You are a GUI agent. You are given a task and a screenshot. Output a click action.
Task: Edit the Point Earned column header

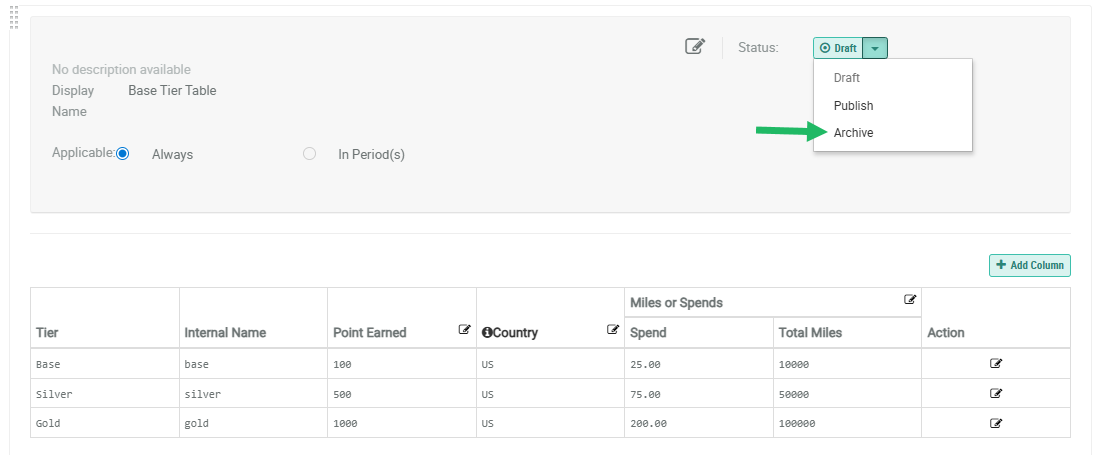point(465,329)
